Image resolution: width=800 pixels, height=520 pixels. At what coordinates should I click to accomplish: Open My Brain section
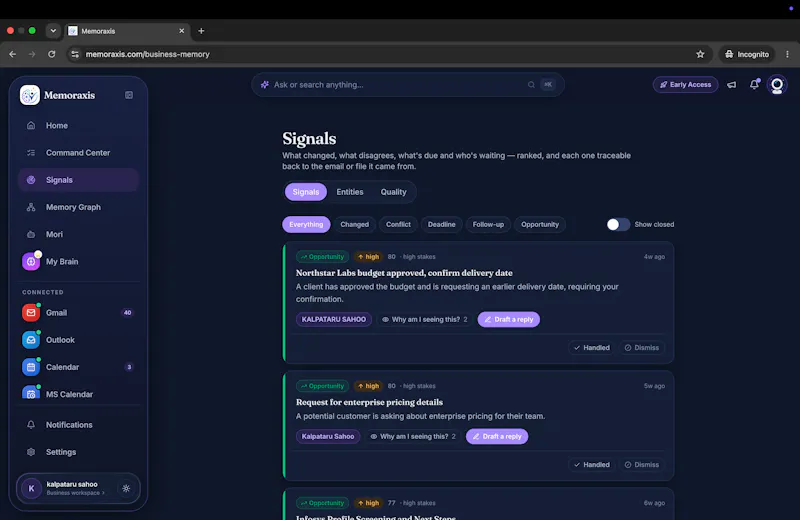click(78, 261)
